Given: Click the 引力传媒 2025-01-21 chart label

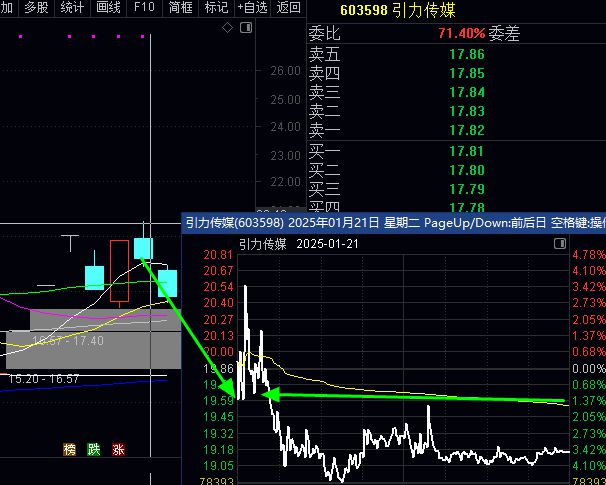Looking at the screenshot, I should pyautogui.click(x=298, y=244).
